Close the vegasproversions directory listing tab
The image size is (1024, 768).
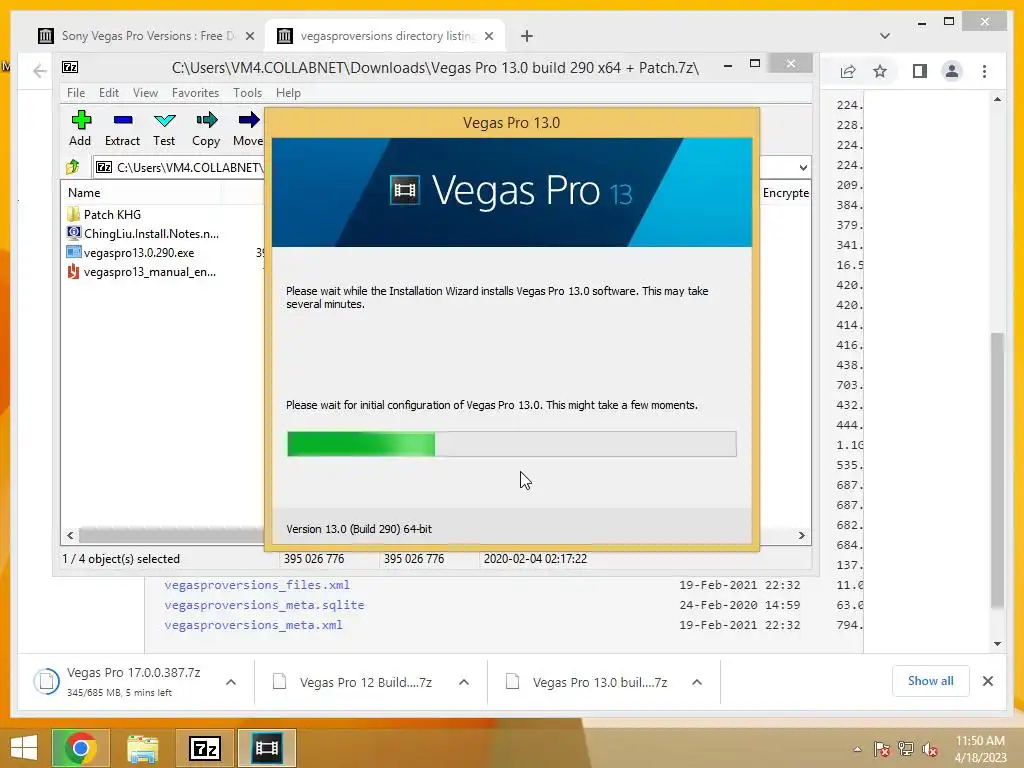(x=488, y=36)
